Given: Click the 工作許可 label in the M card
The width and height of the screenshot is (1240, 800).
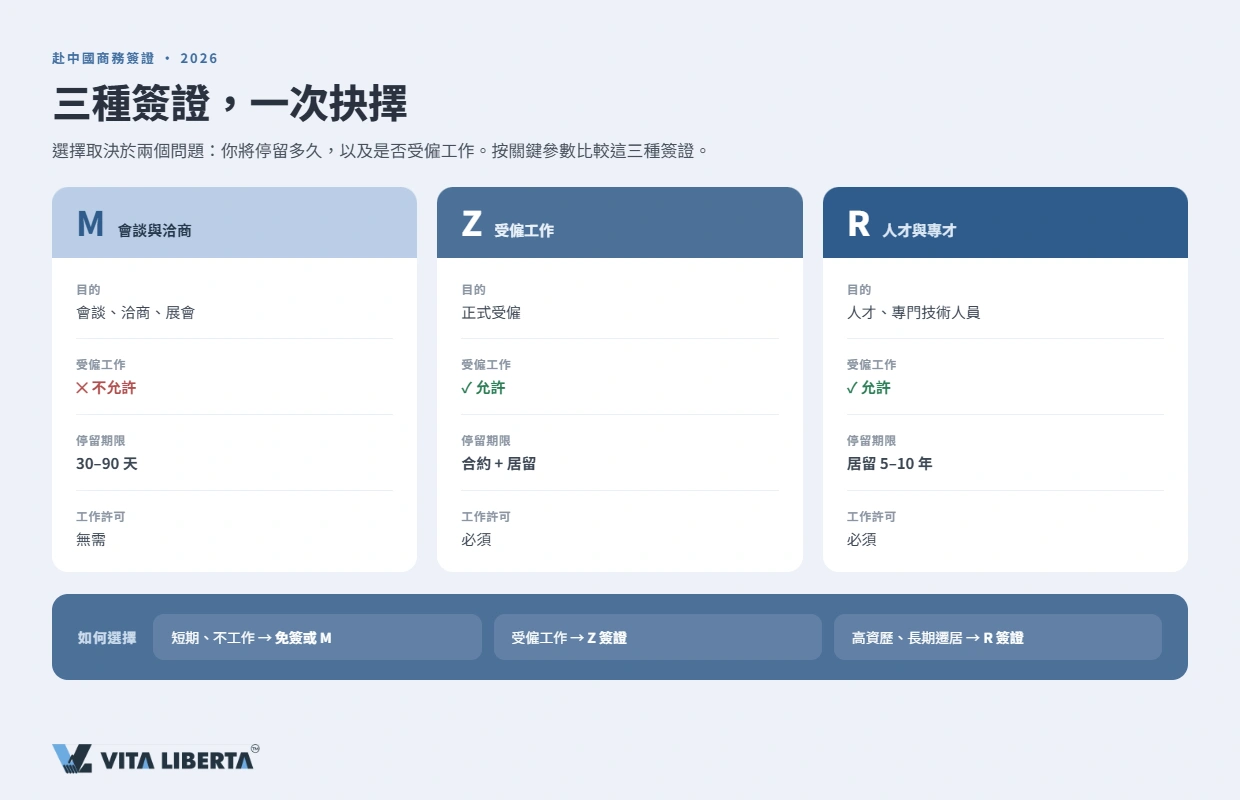Looking at the screenshot, I should tap(101, 517).
